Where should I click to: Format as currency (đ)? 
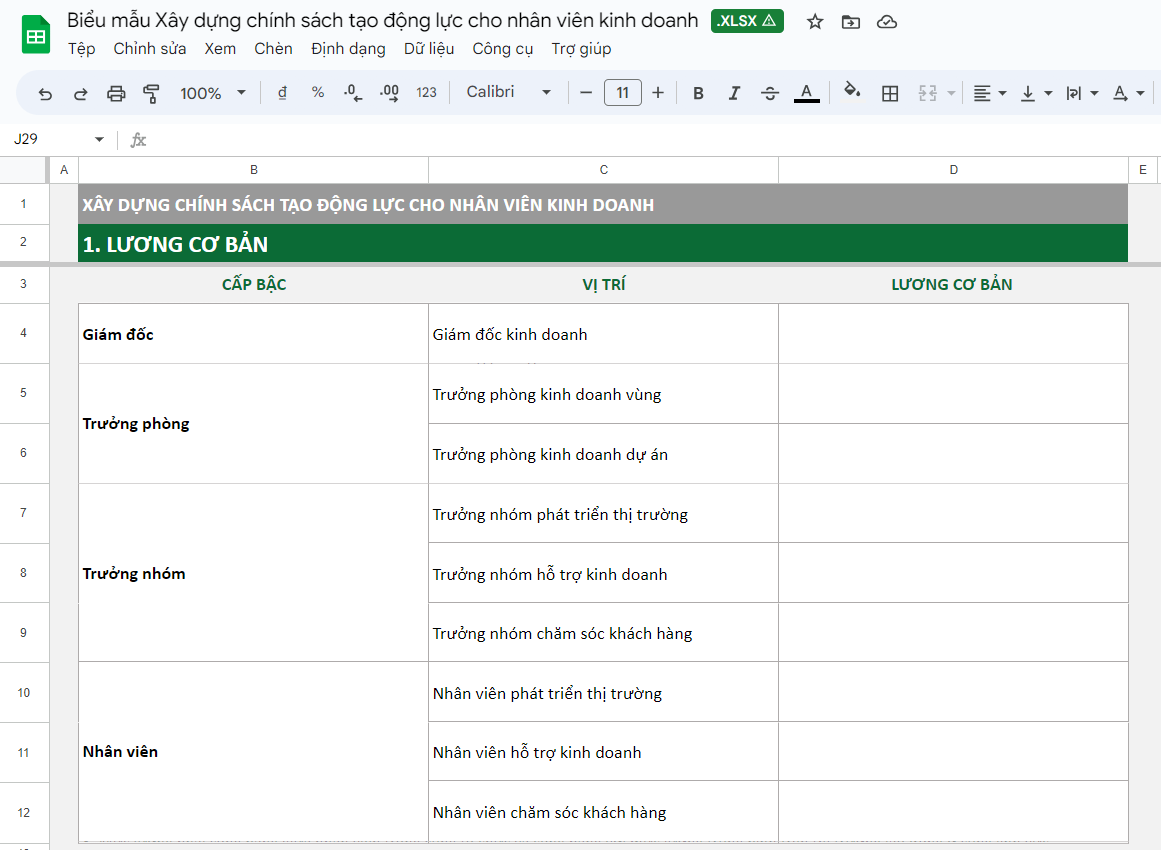click(x=282, y=93)
